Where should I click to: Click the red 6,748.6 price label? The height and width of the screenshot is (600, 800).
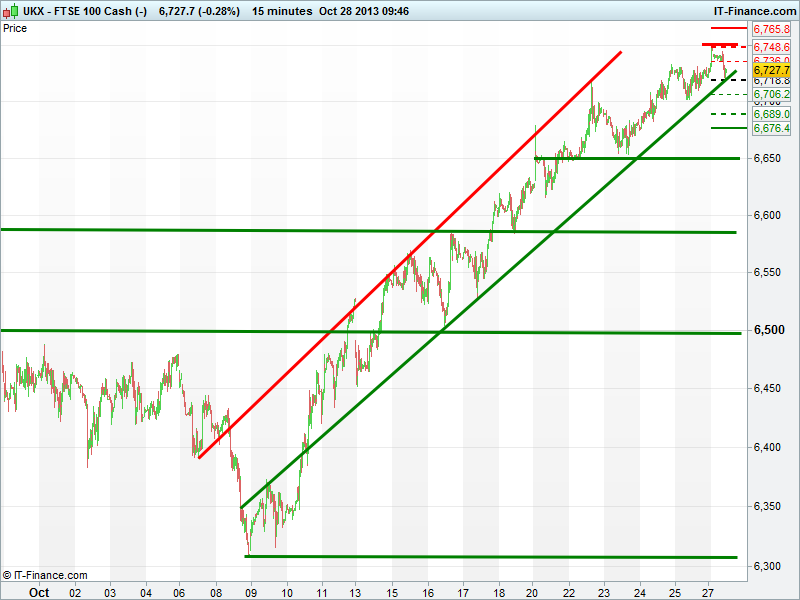tap(771, 47)
